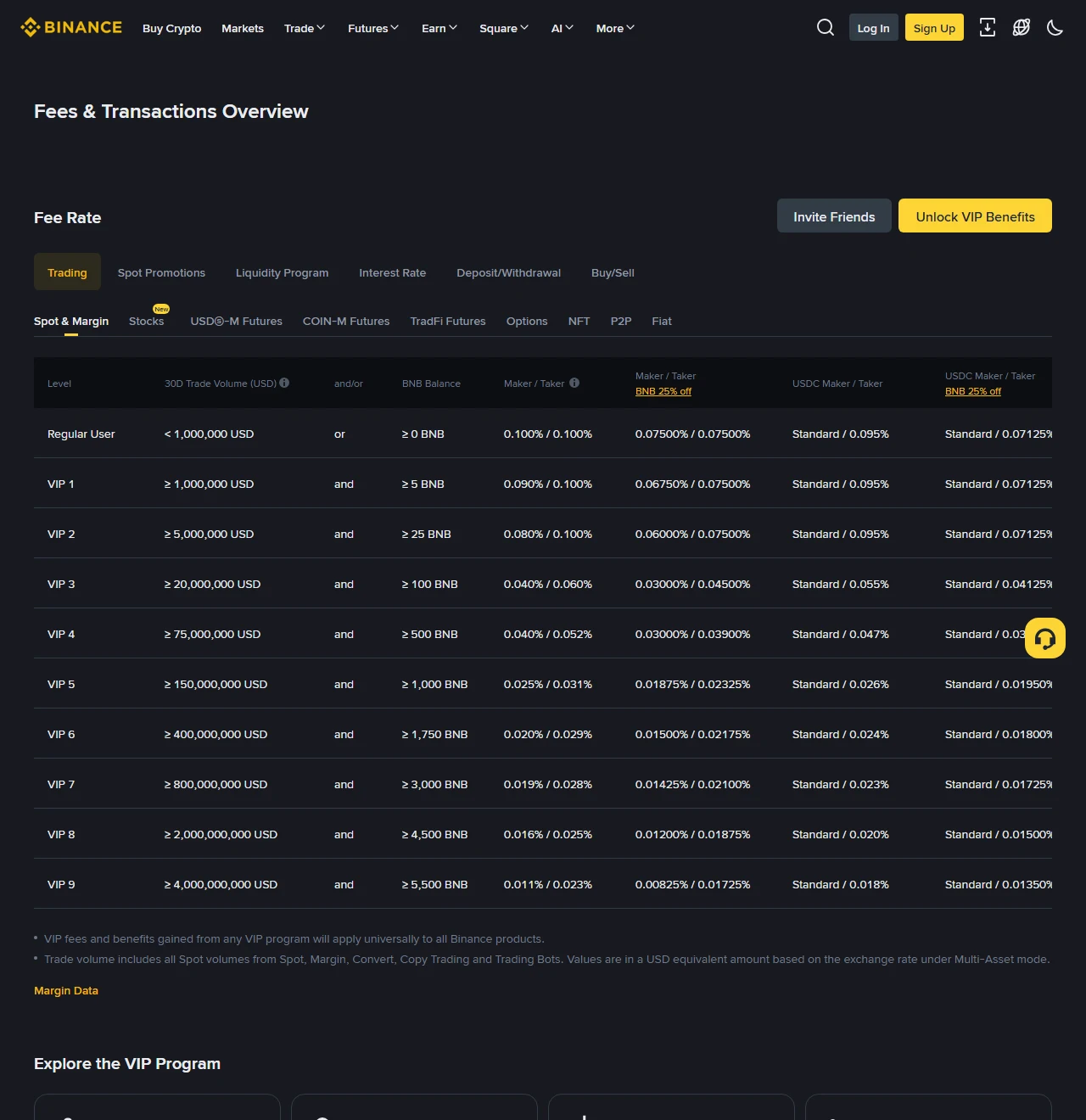Open the language globe icon
Viewport: 1086px width, 1120px height.
pyautogui.click(x=1022, y=27)
